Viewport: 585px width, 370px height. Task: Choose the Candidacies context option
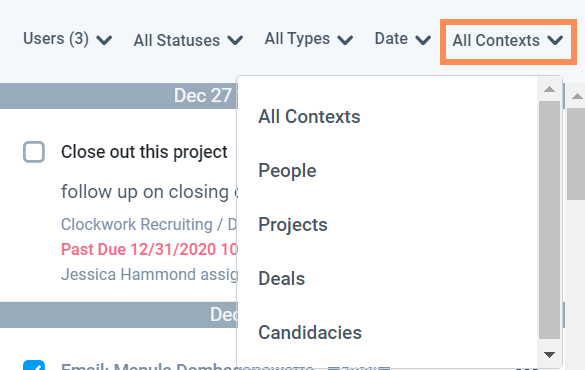310,332
